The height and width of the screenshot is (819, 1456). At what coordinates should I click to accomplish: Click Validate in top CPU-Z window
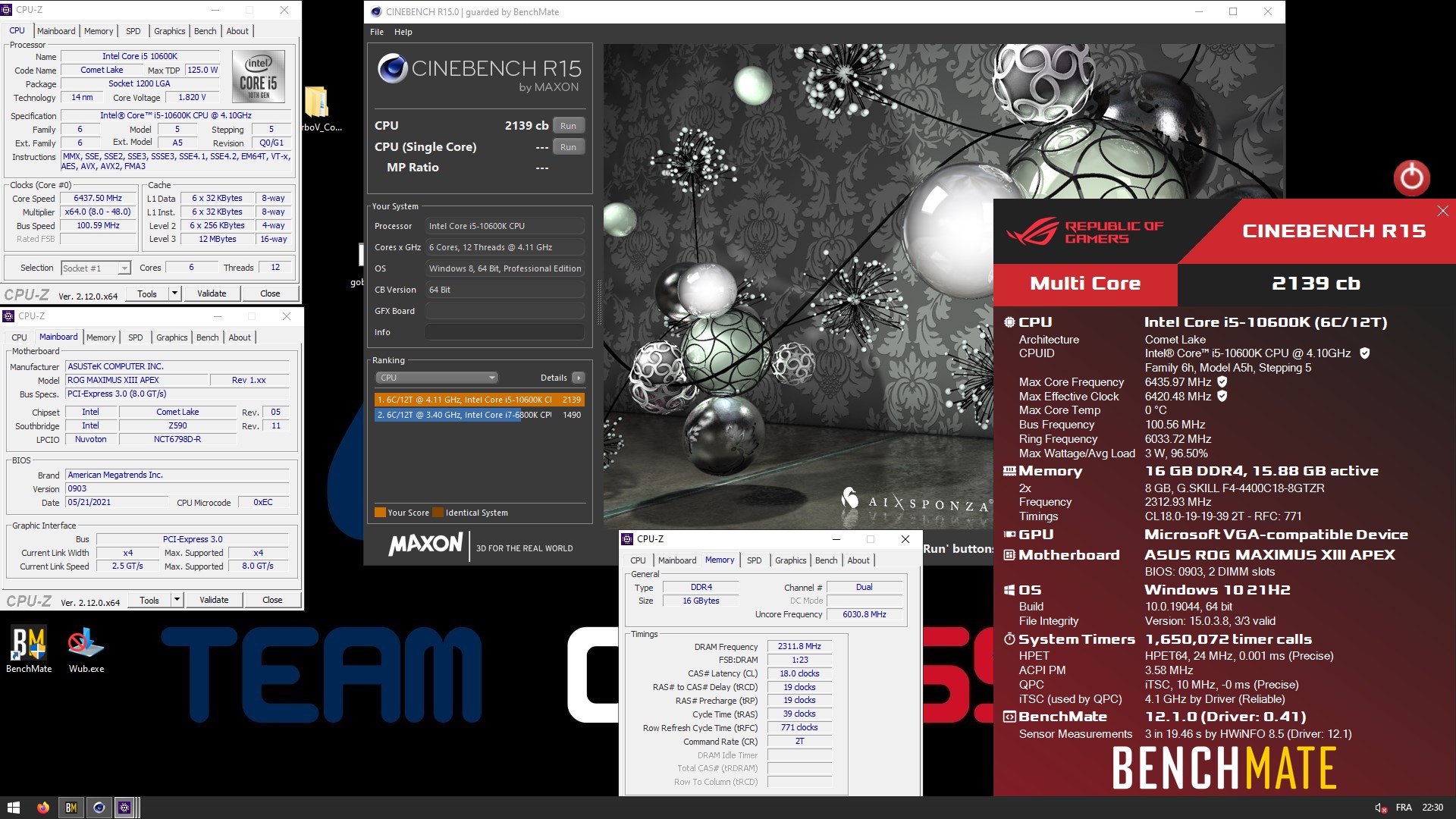click(212, 293)
